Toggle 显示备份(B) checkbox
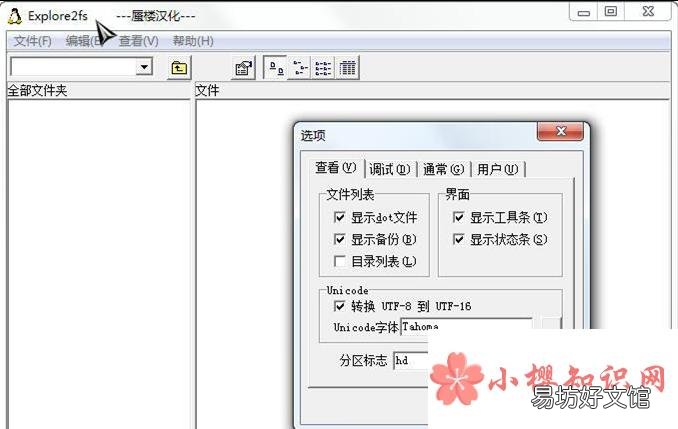The width and height of the screenshot is (678, 429). [340, 239]
